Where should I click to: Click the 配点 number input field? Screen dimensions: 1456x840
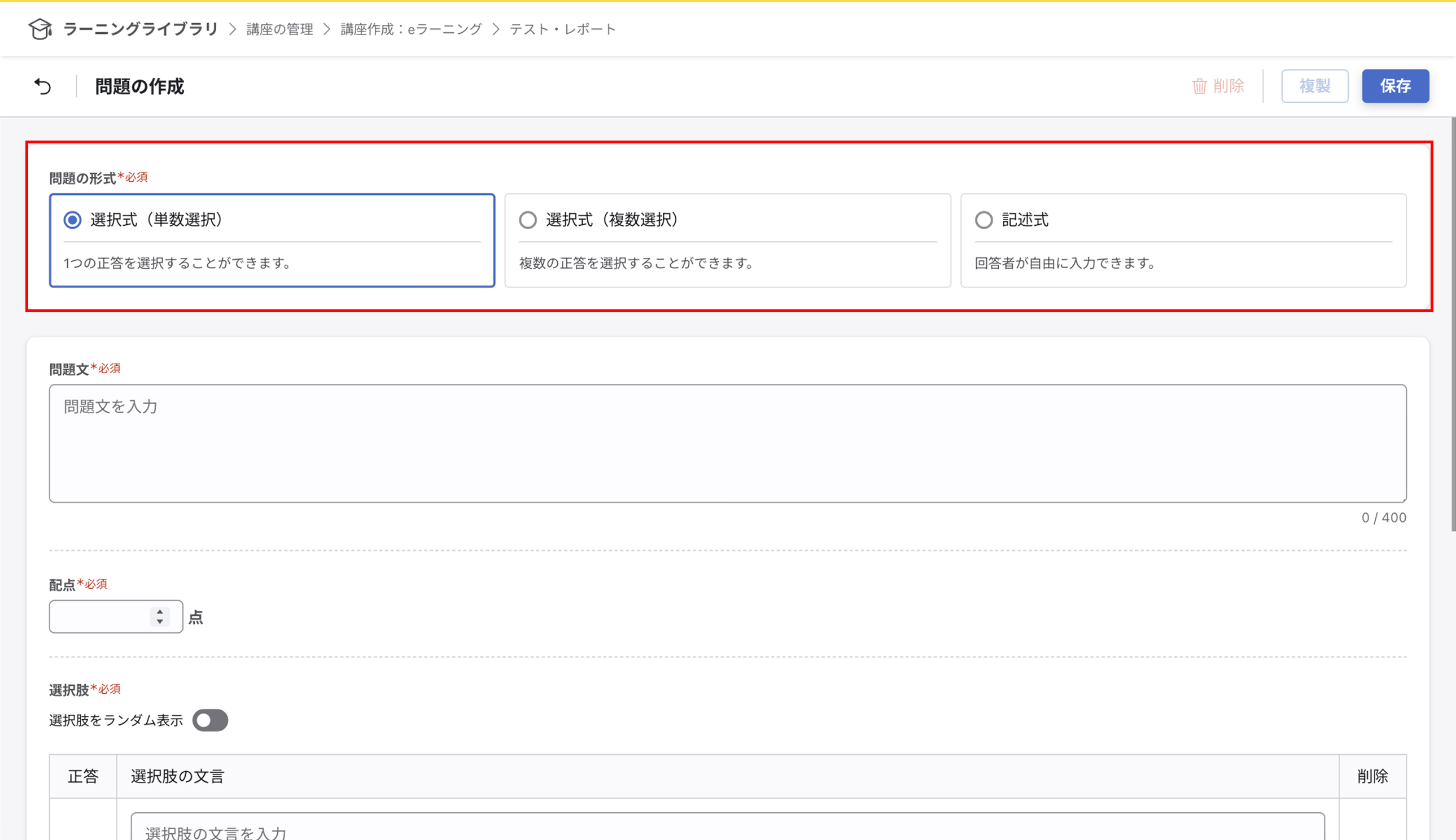click(99, 616)
